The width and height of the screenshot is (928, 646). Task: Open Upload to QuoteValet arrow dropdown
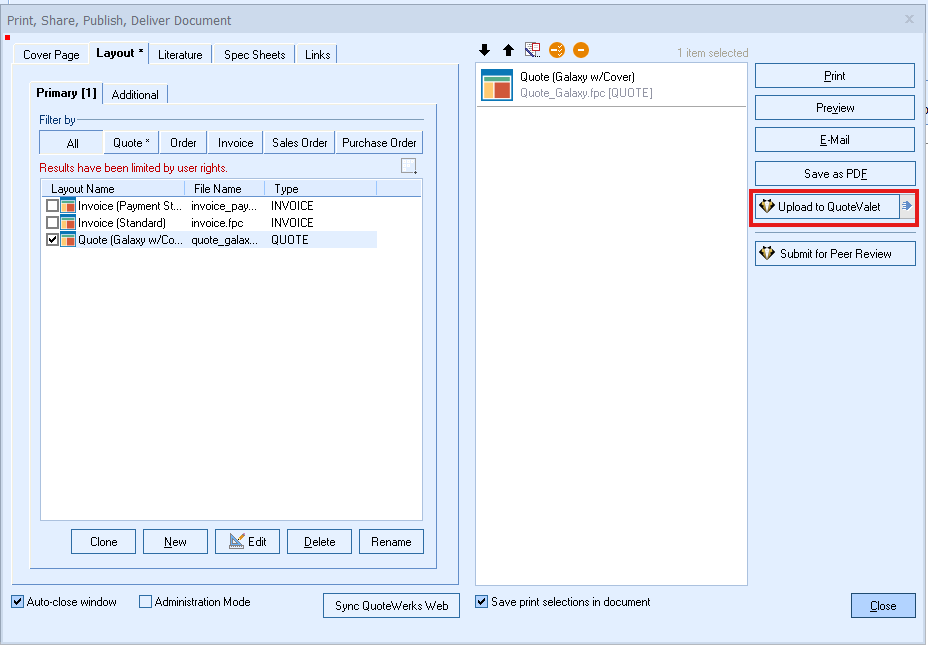[907, 206]
